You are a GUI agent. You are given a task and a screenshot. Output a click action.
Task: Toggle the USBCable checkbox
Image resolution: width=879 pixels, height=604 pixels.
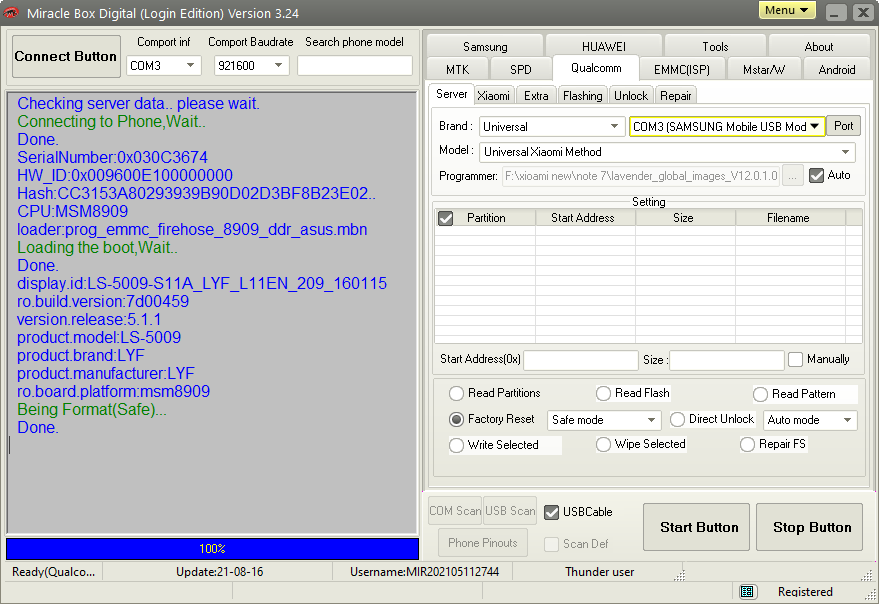(x=552, y=512)
